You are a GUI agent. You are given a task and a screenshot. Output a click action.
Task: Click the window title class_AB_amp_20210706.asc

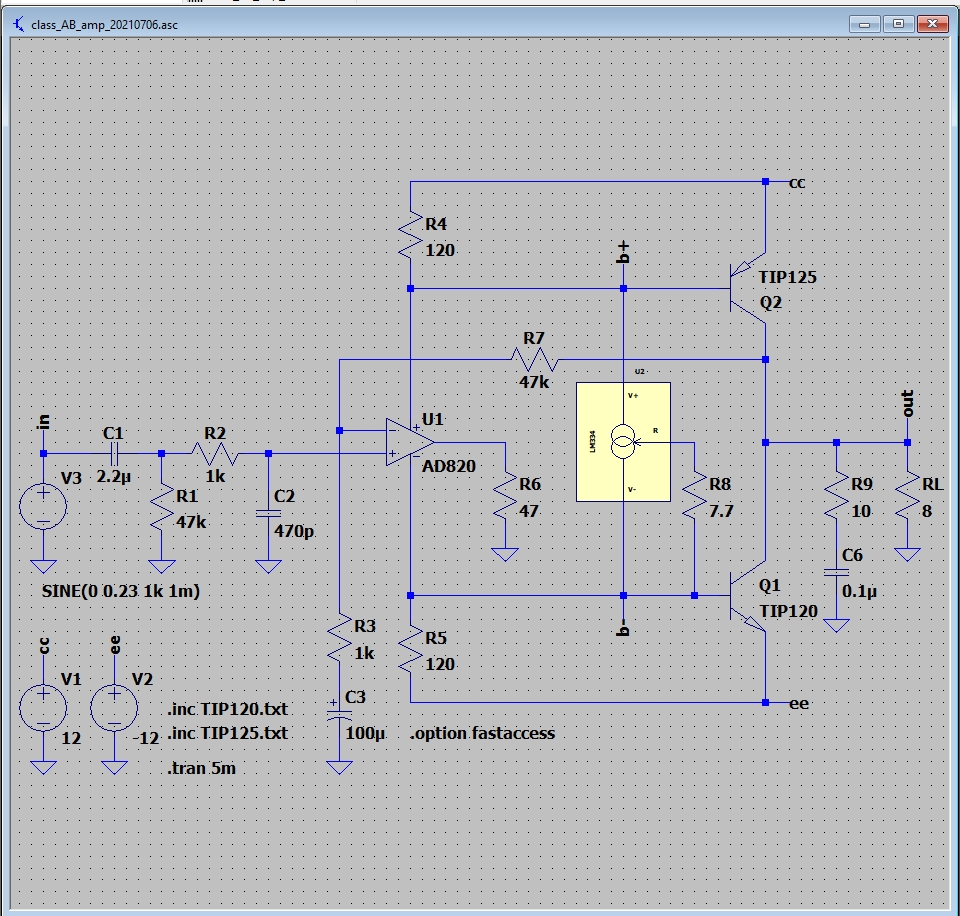pos(104,24)
